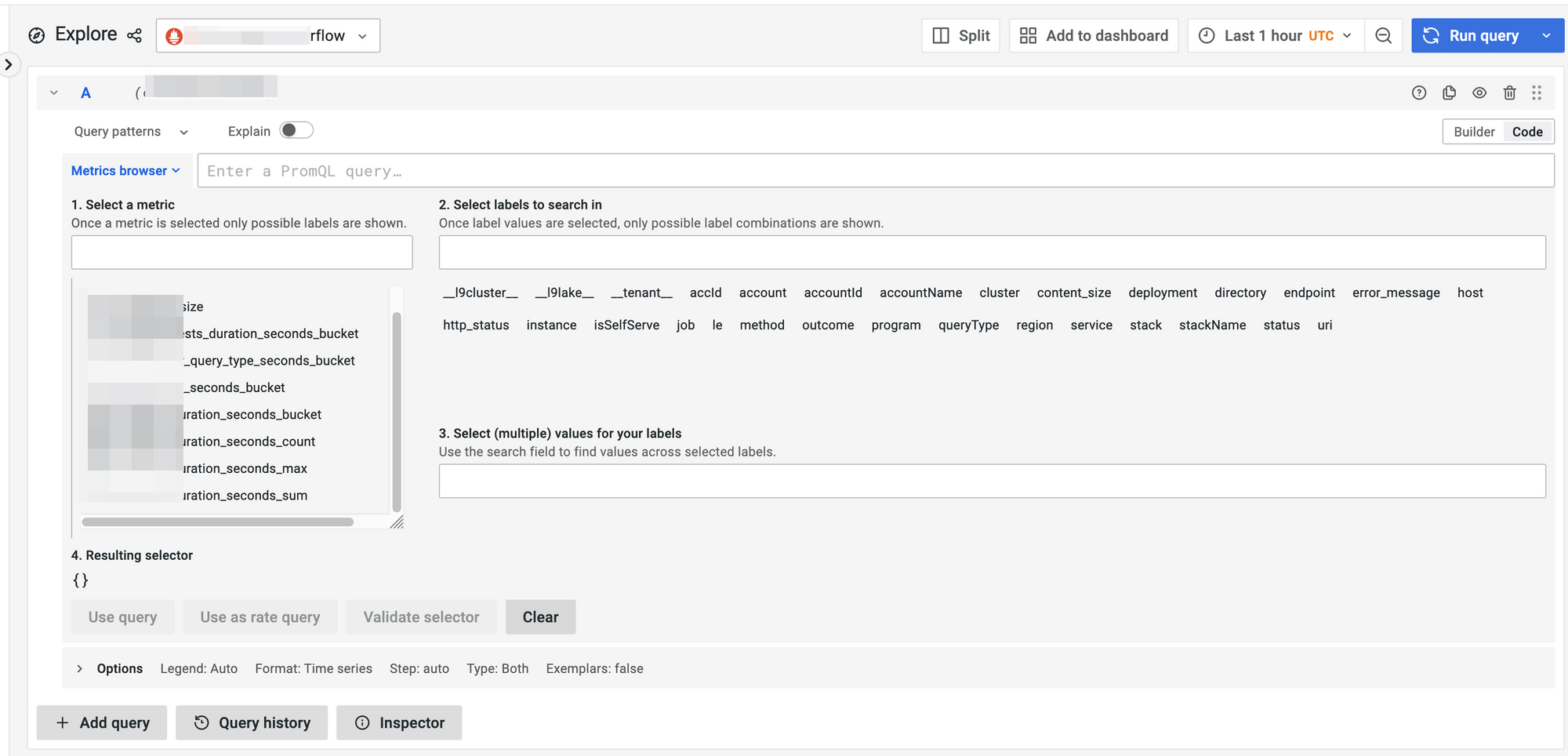The width and height of the screenshot is (1568, 756).
Task: Toggle query visibility eye icon
Action: coord(1479,93)
